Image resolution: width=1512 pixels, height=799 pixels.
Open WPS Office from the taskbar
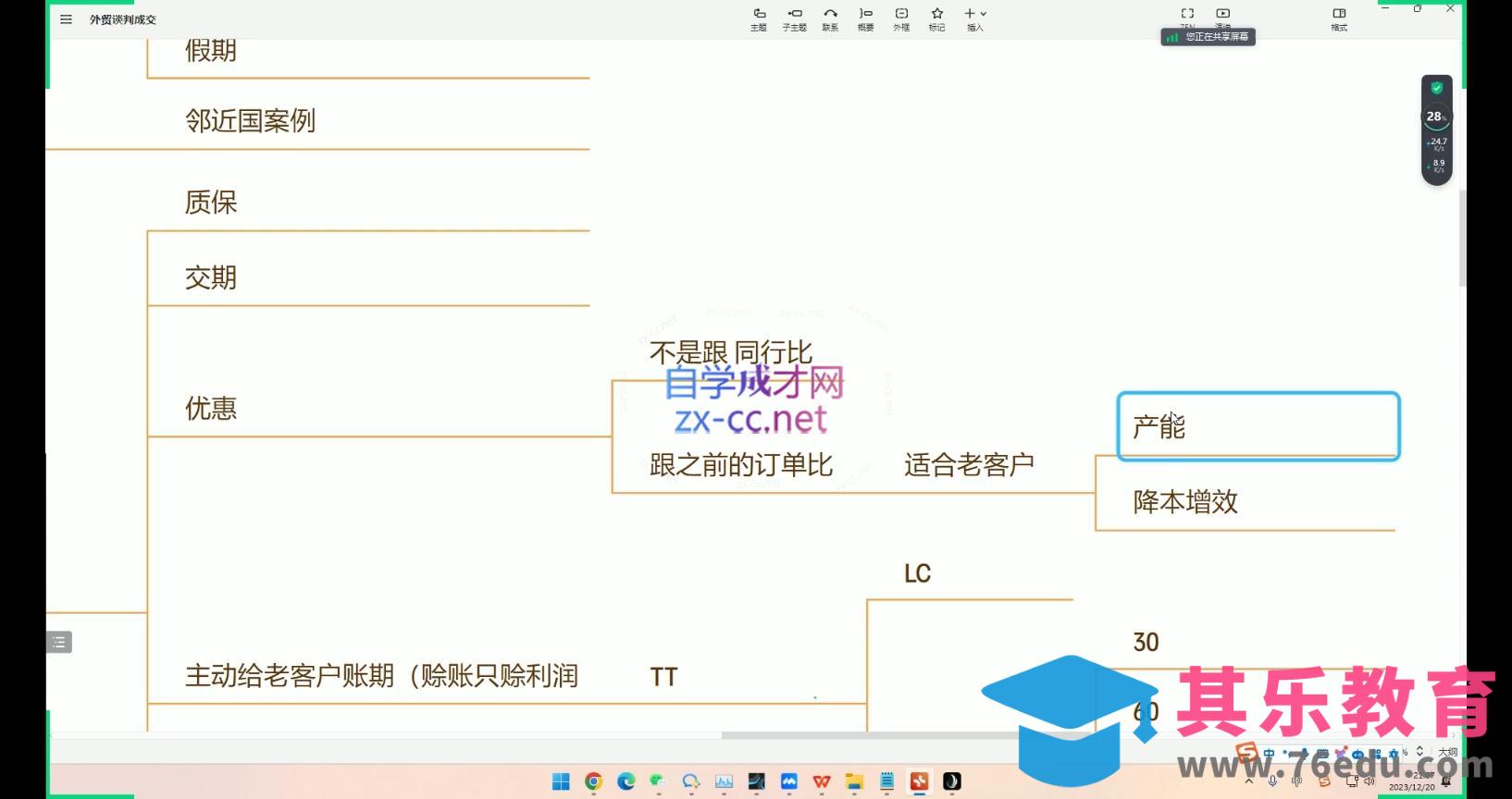point(822,781)
